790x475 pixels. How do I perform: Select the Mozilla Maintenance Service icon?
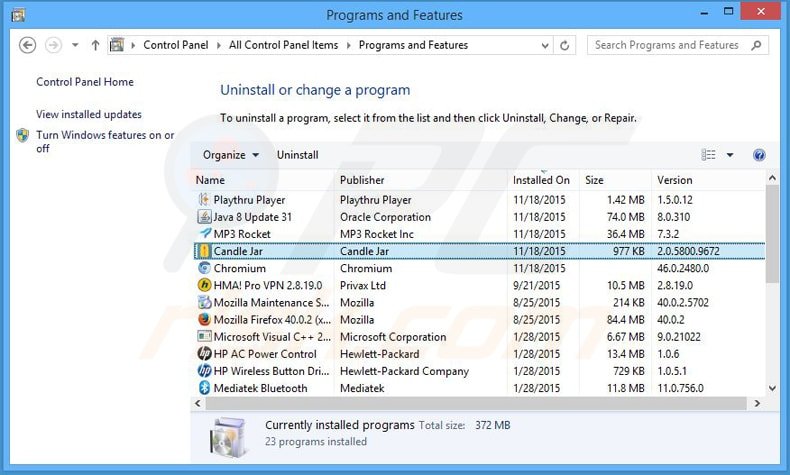pos(204,302)
